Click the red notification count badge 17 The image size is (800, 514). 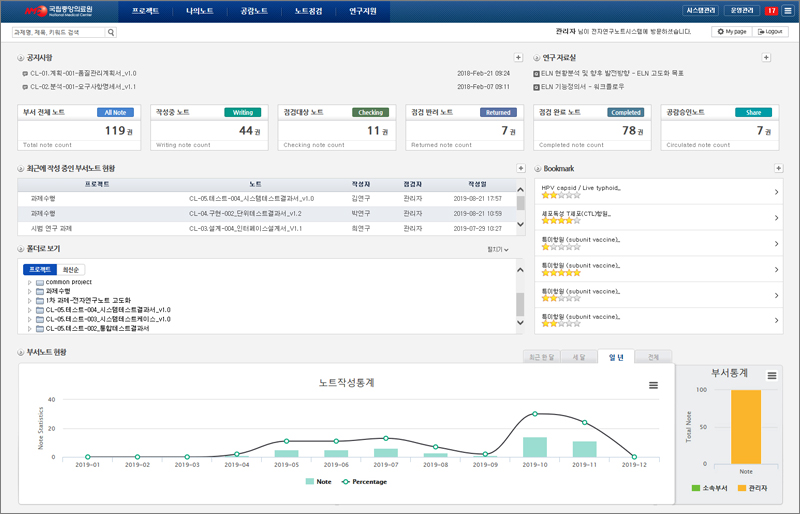(x=771, y=10)
